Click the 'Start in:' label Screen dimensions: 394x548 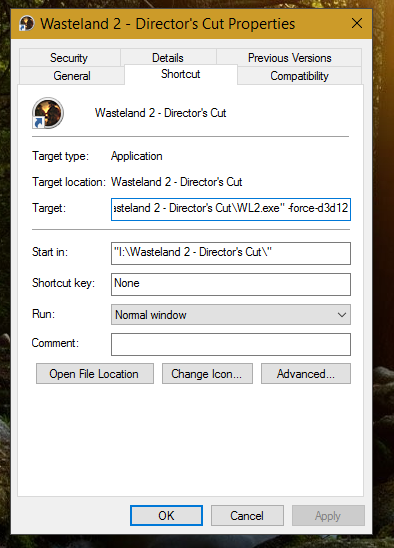tap(50, 252)
